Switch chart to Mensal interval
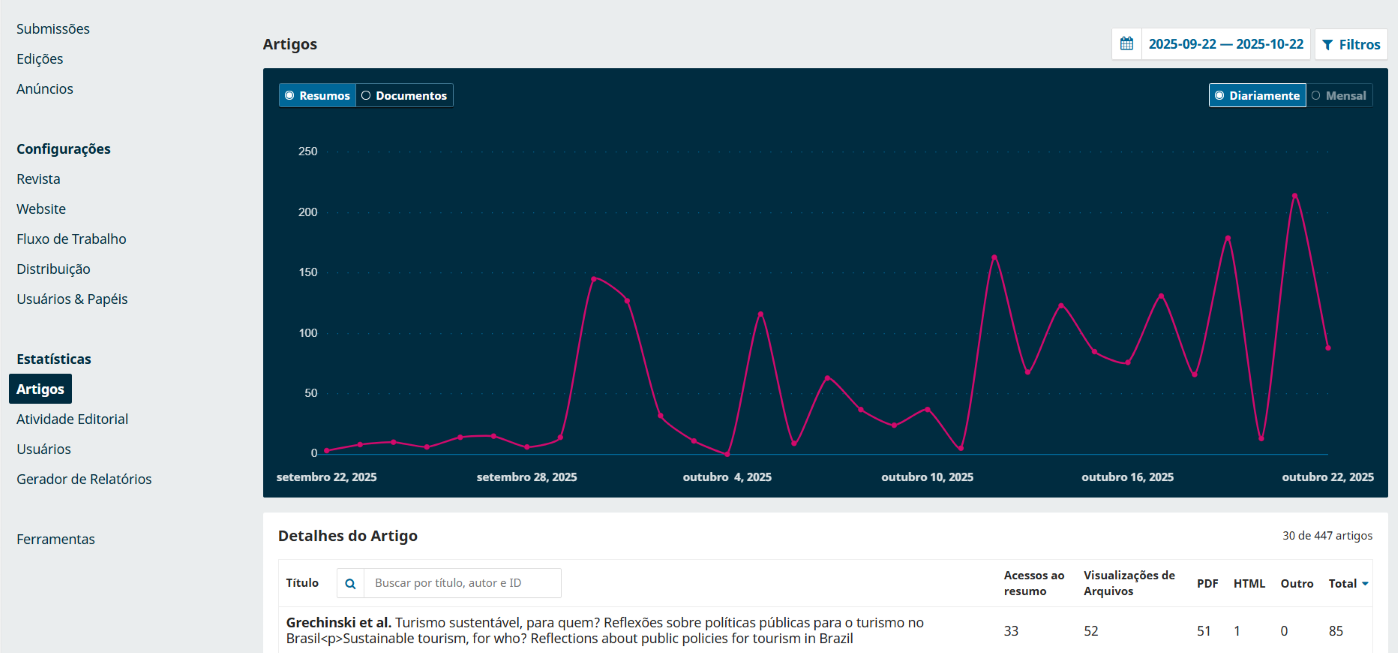This screenshot has height=653, width=1398. point(1339,95)
